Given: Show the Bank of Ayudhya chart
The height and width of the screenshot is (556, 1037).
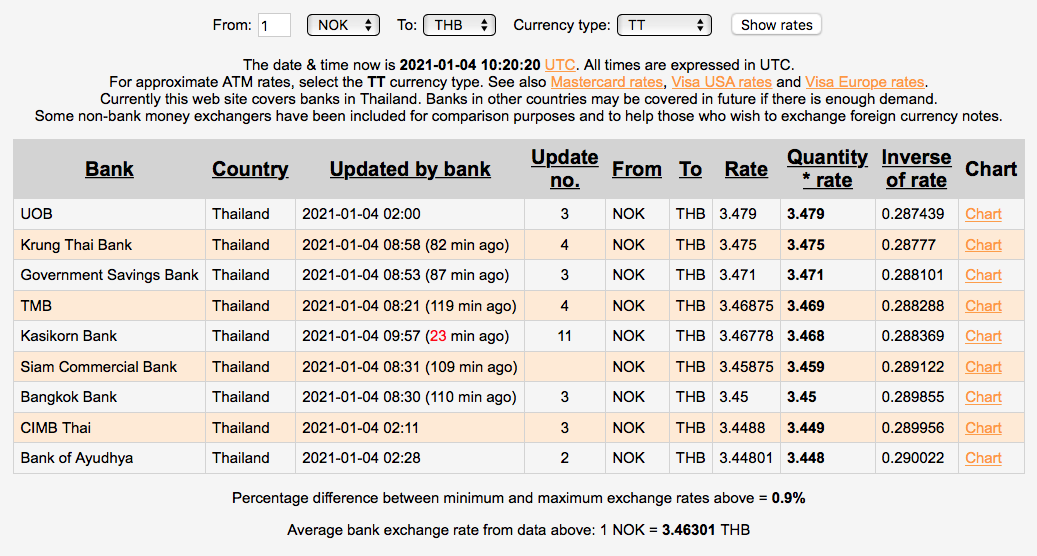Looking at the screenshot, I should [x=983, y=458].
